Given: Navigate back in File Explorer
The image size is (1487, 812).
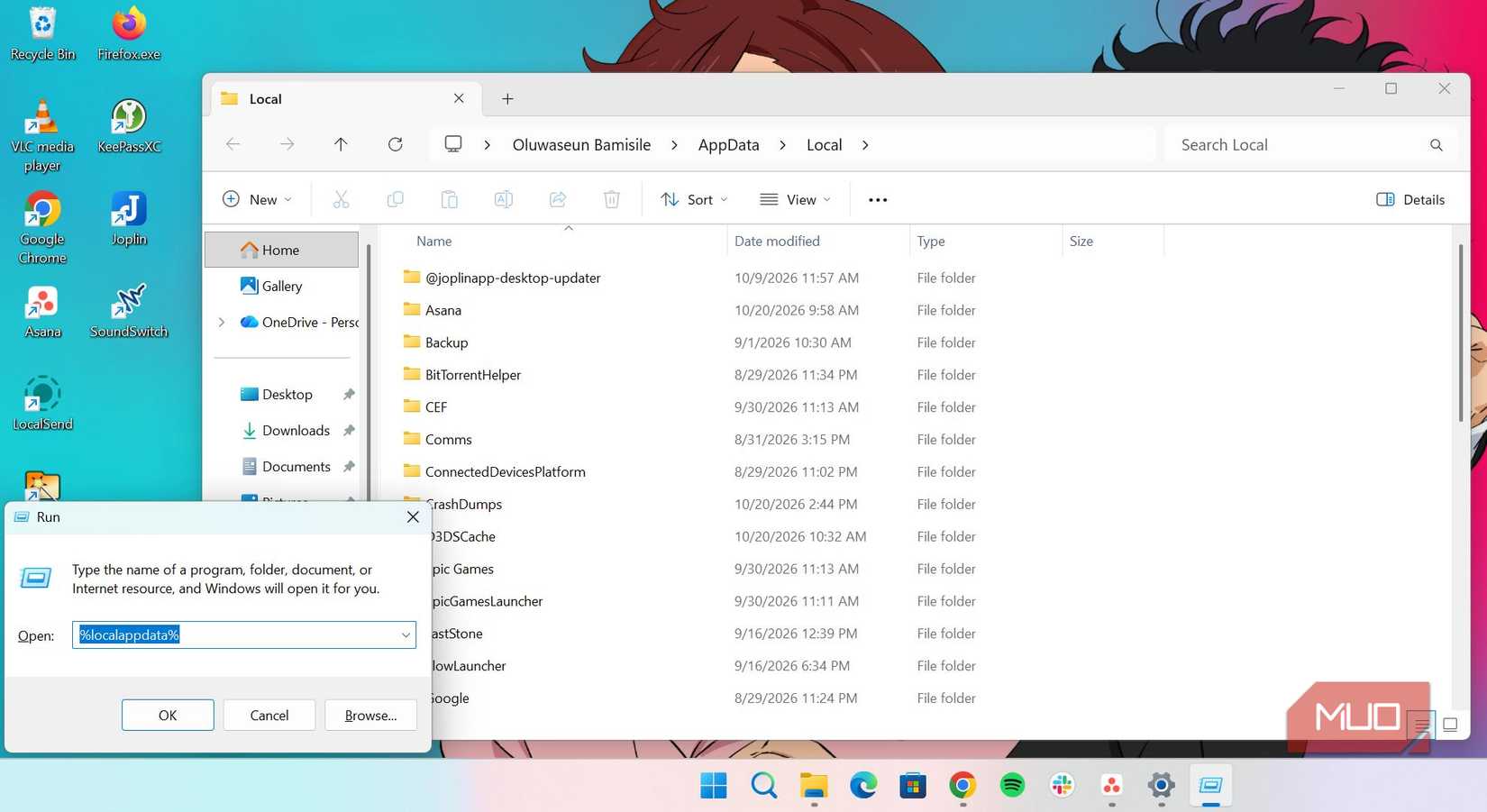Looking at the screenshot, I should tap(233, 144).
